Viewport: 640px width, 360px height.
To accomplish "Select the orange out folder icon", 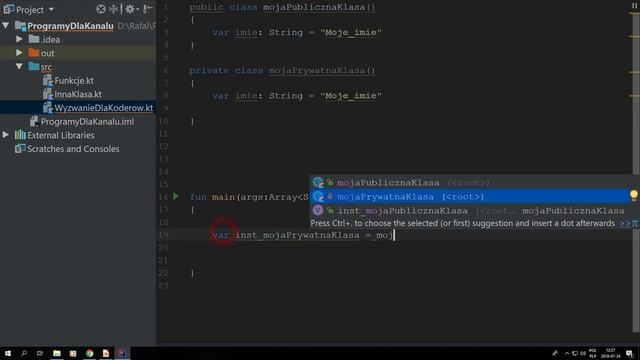I will tap(34, 53).
